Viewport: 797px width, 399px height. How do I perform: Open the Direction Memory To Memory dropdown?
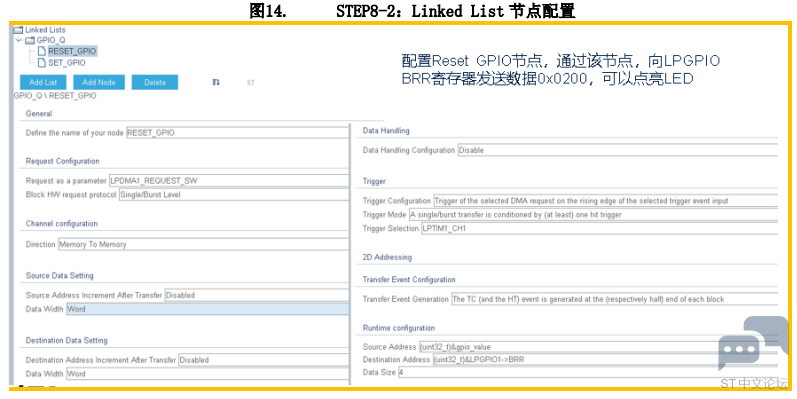203,244
